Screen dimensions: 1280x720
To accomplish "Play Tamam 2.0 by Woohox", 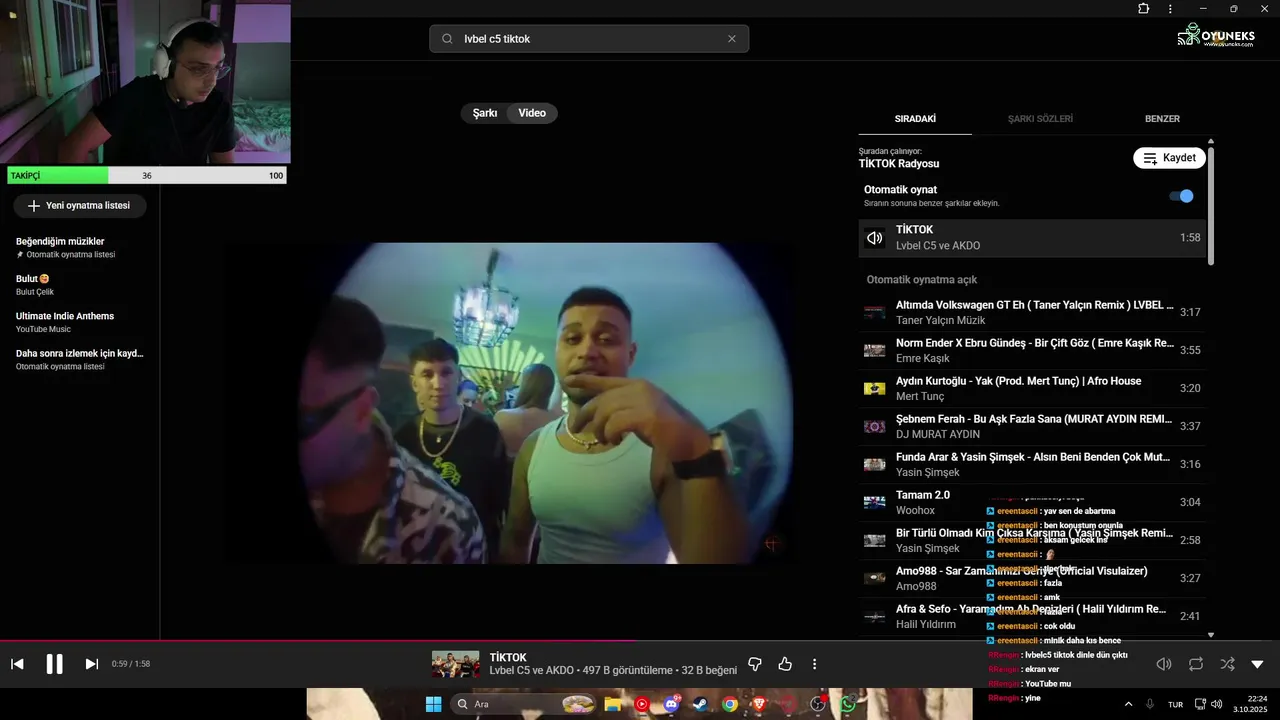I will coord(1032,502).
